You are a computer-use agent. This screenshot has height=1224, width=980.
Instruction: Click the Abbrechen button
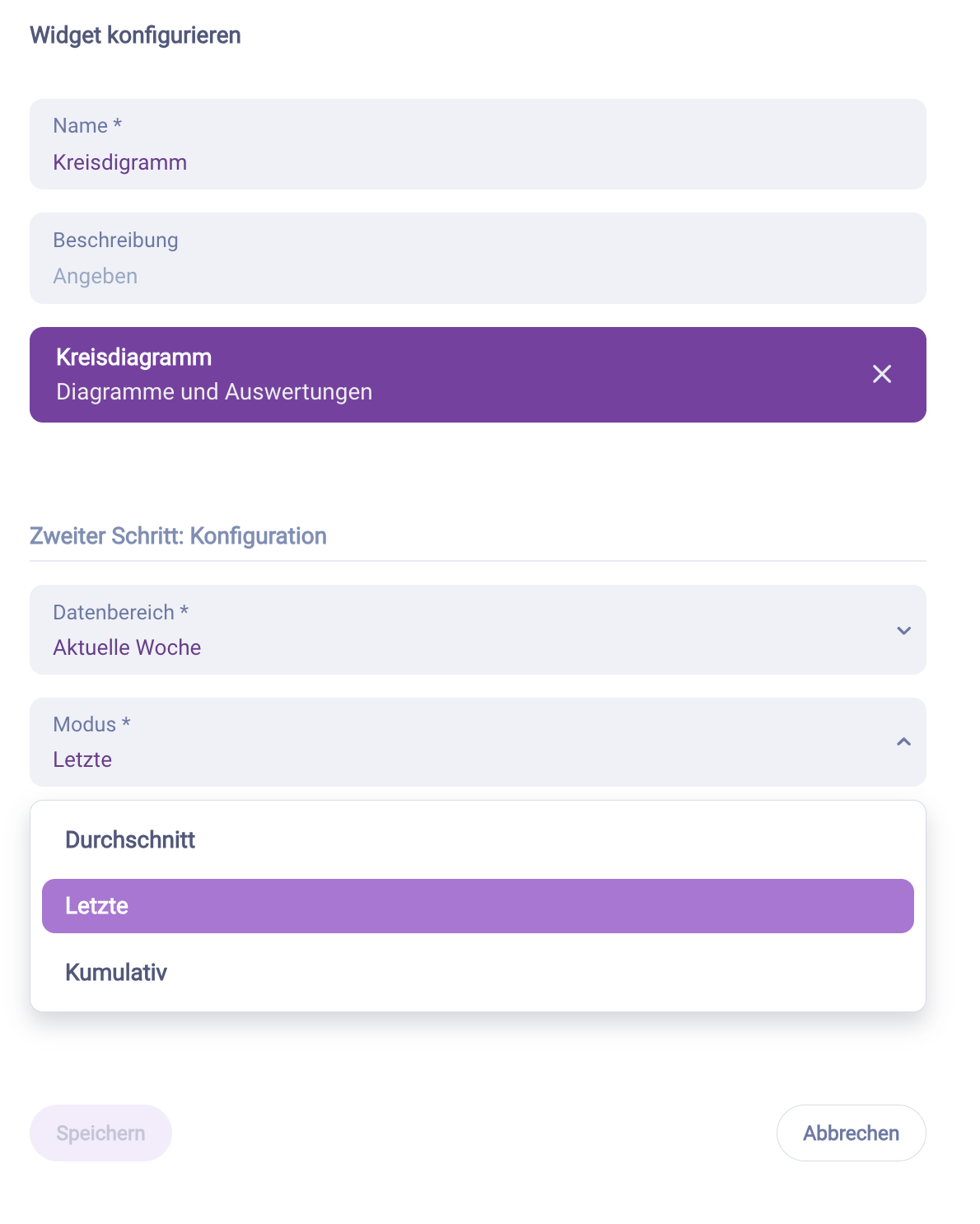point(851,1133)
